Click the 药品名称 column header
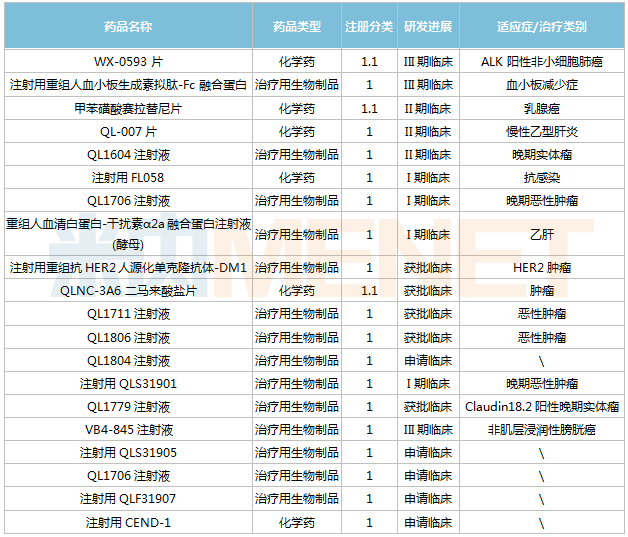 click(x=128, y=25)
